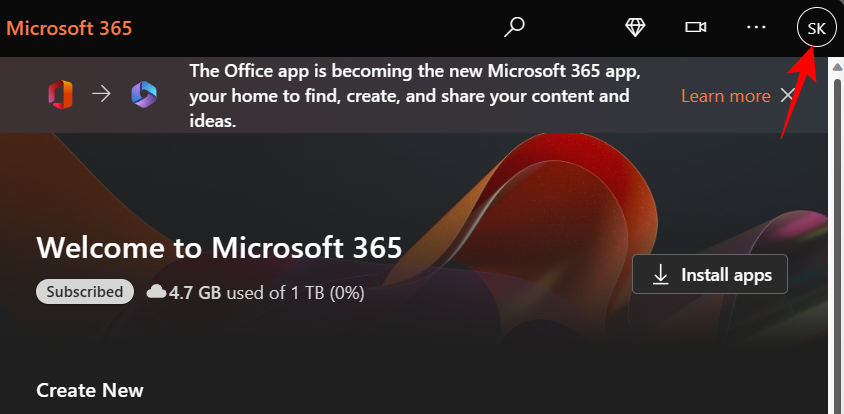Click the video camera icon
This screenshot has width=844, height=414.
pos(696,28)
